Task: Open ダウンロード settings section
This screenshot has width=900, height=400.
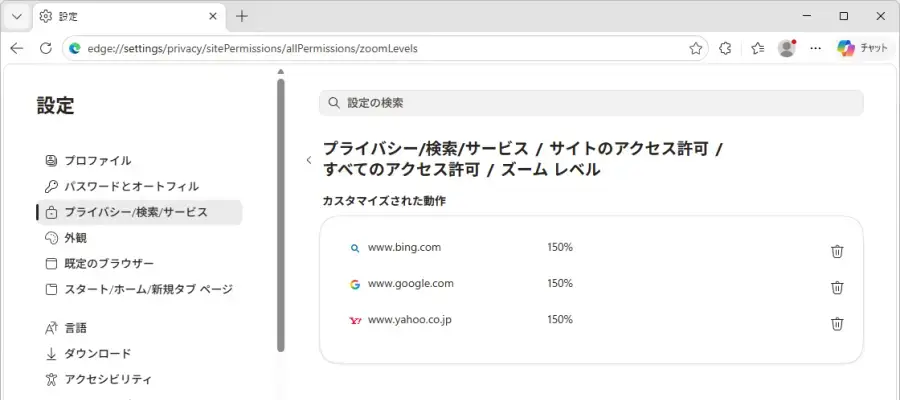Action: [139, 354]
